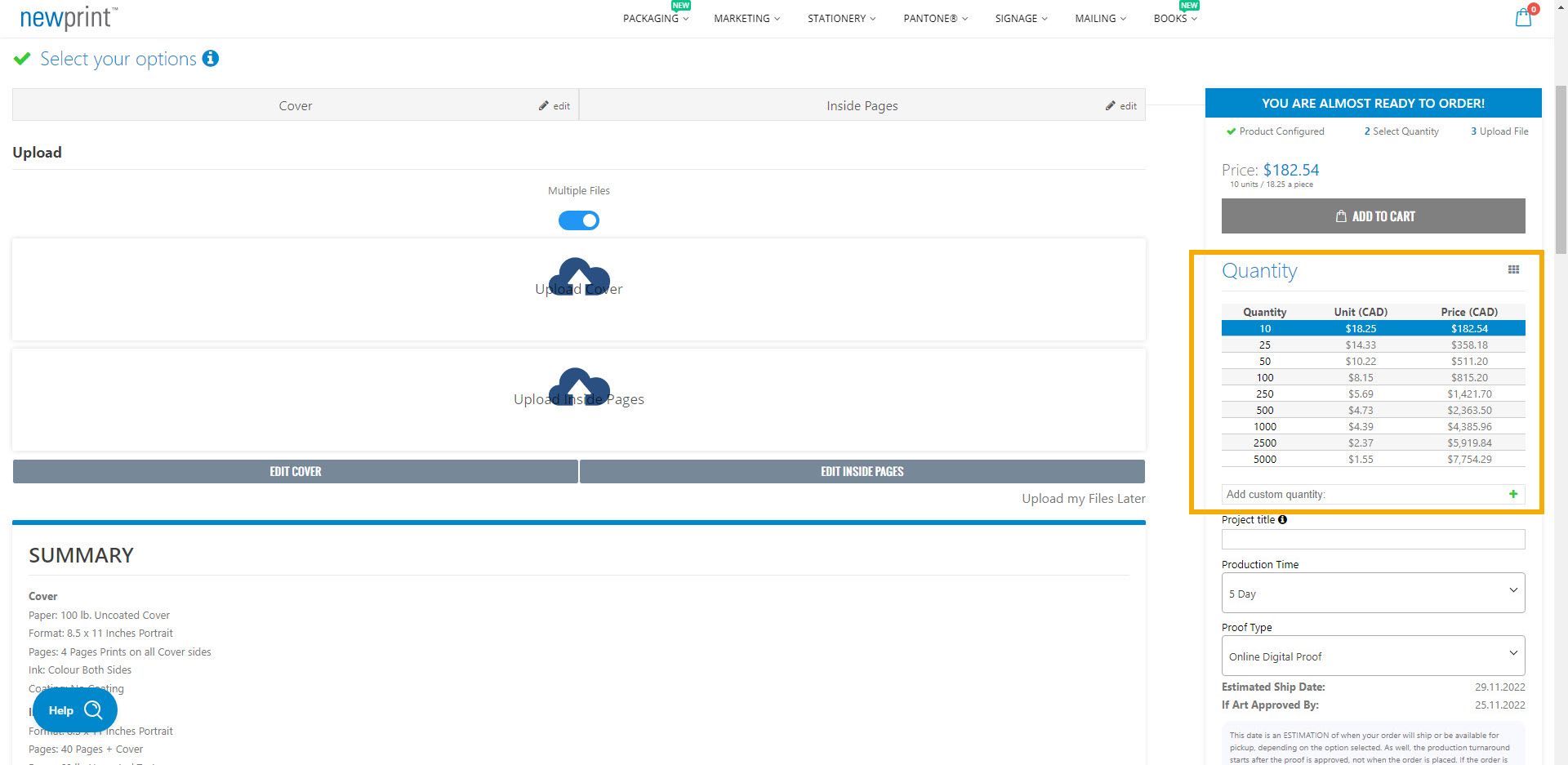Click the info icon beside Select your options

(211, 59)
